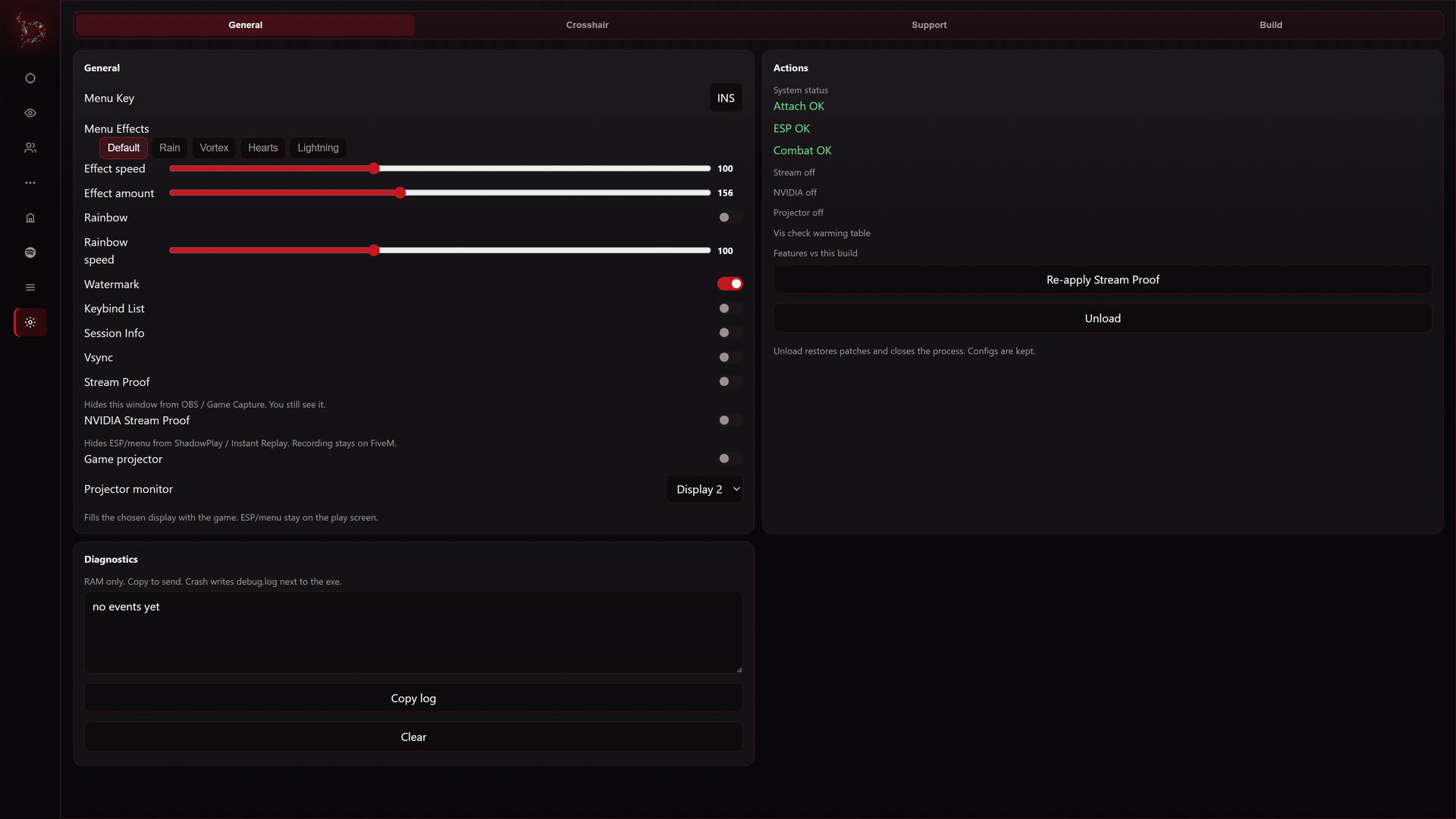This screenshot has height=819, width=1456.
Task: Open the three-dots misc sidebar section
Action: 30,183
